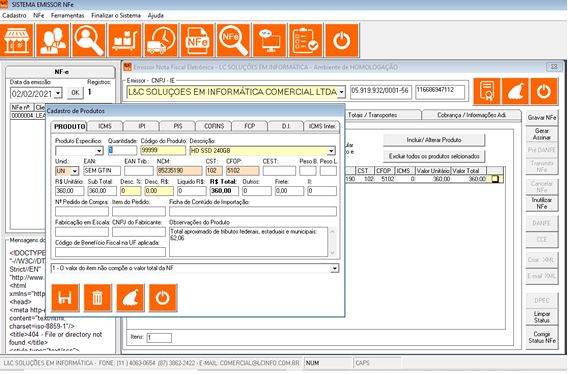Open the Ferramentas menu
The image size is (568, 374).
(67, 16)
